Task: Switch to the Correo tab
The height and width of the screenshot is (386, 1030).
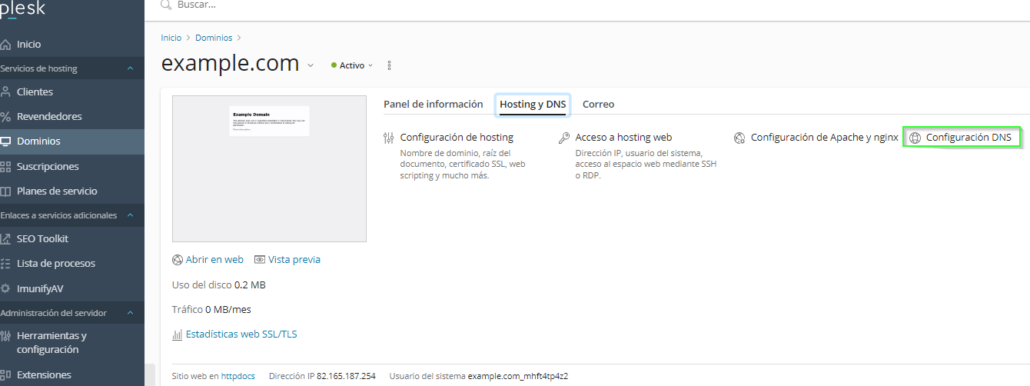Action: pyautogui.click(x=598, y=104)
